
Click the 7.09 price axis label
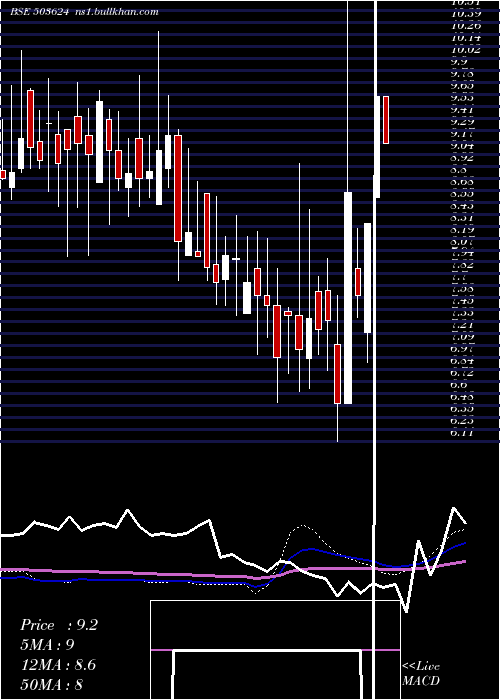[x=462, y=337]
